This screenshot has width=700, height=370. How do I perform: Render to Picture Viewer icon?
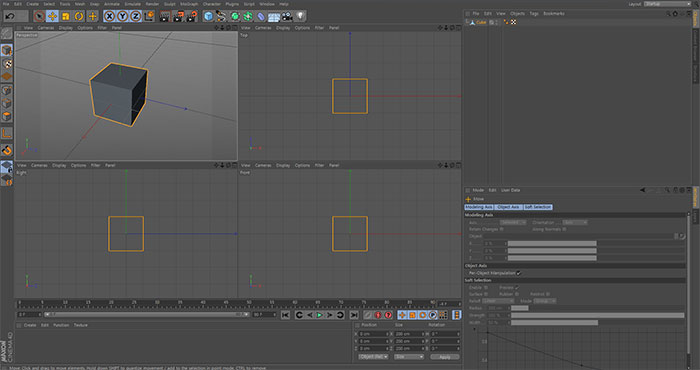tap(179, 17)
